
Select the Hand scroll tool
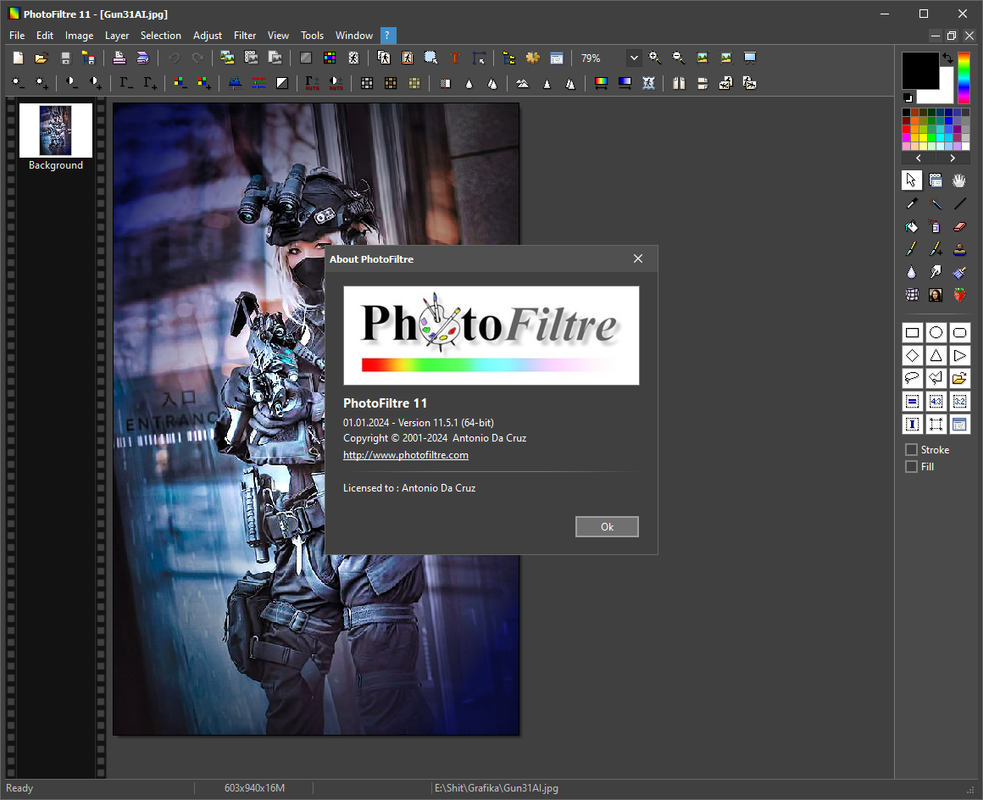click(959, 181)
